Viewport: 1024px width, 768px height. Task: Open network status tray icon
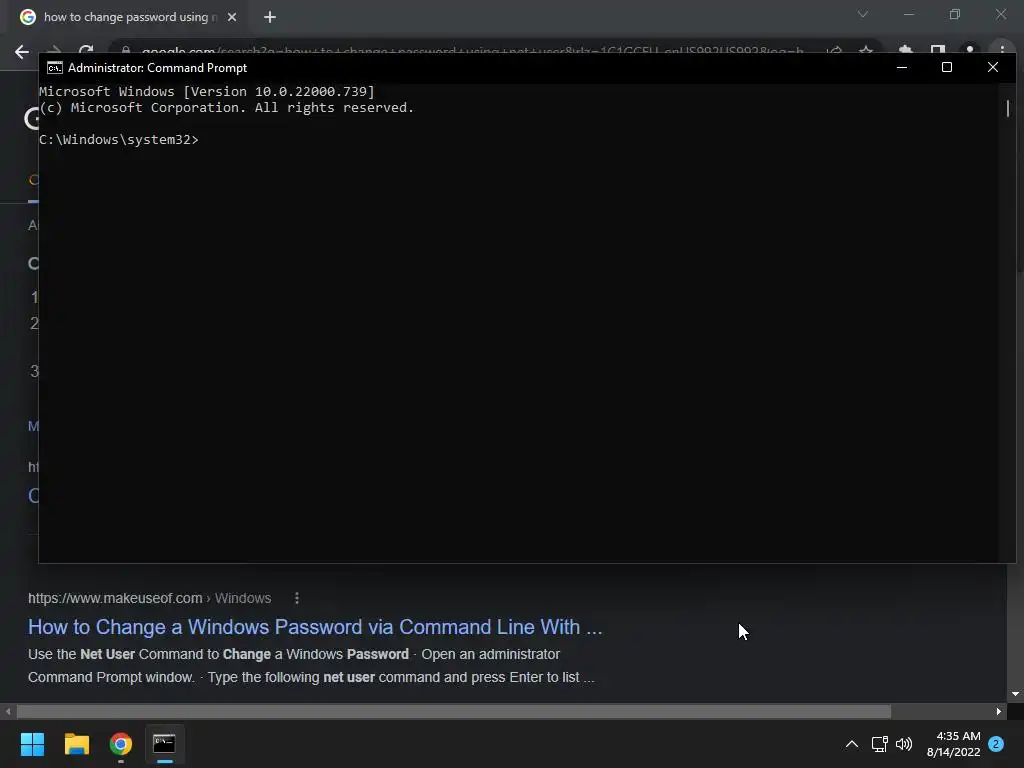(879, 744)
